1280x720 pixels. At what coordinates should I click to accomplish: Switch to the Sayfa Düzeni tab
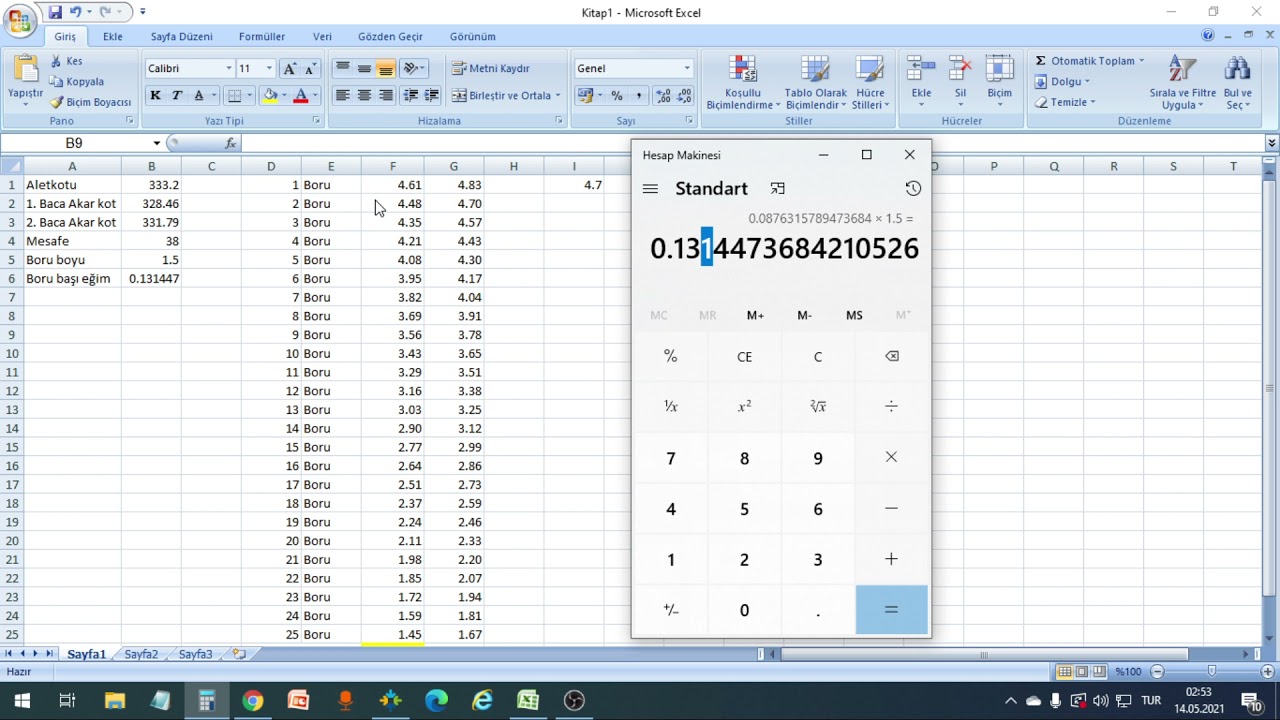click(182, 36)
